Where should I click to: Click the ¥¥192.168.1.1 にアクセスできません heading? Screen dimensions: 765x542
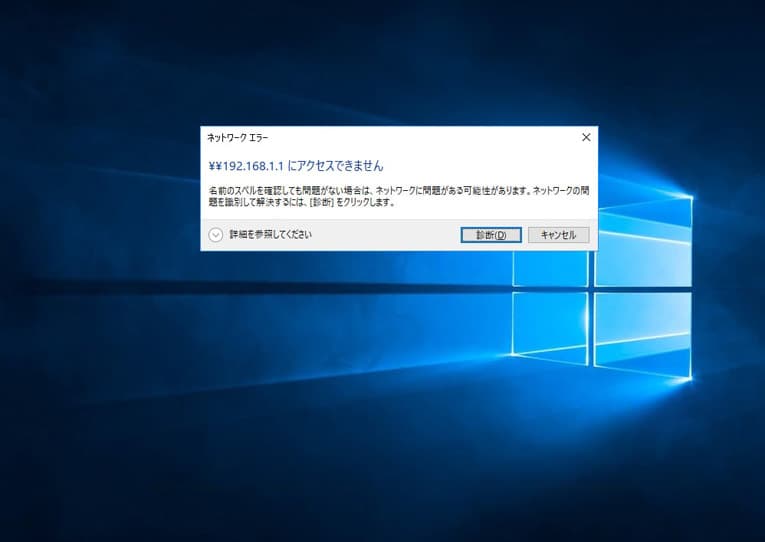295,166
